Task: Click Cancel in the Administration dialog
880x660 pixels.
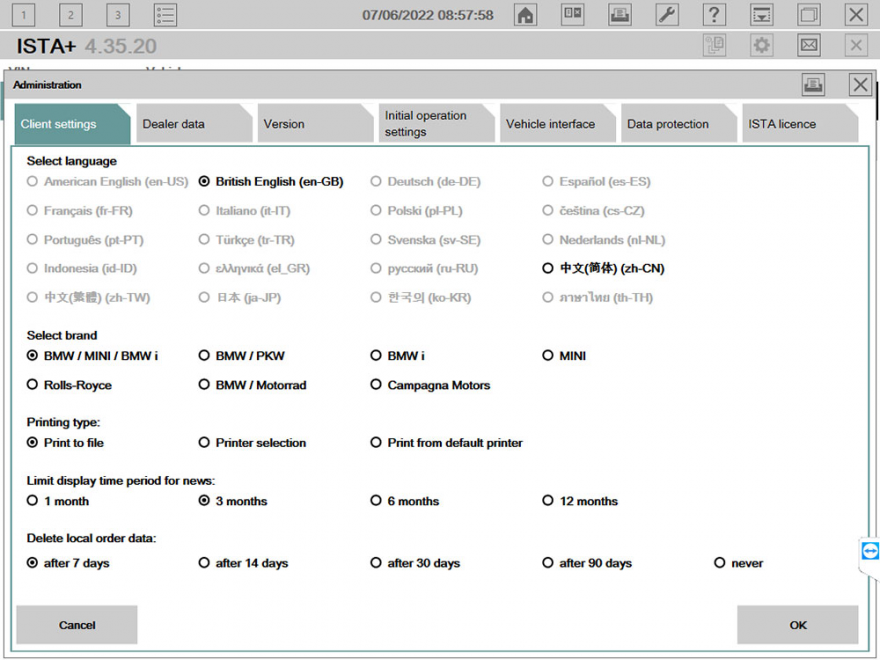Action: pyautogui.click(x=76, y=624)
